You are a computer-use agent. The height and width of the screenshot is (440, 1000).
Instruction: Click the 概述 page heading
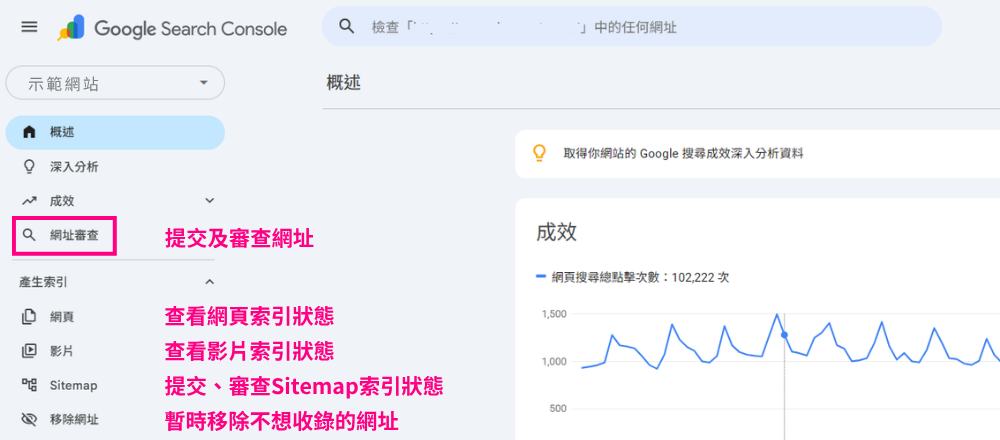[343, 82]
